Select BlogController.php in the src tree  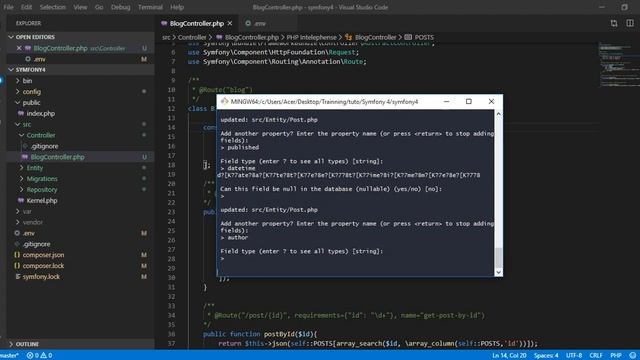(x=58, y=157)
